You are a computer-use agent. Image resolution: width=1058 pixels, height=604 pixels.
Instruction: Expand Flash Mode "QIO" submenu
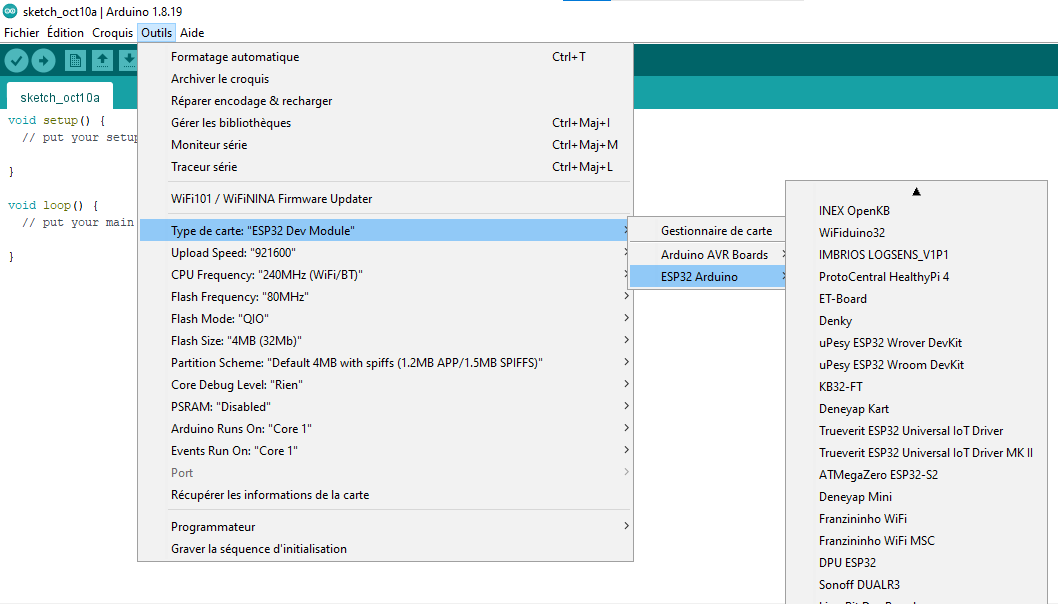(x=385, y=319)
